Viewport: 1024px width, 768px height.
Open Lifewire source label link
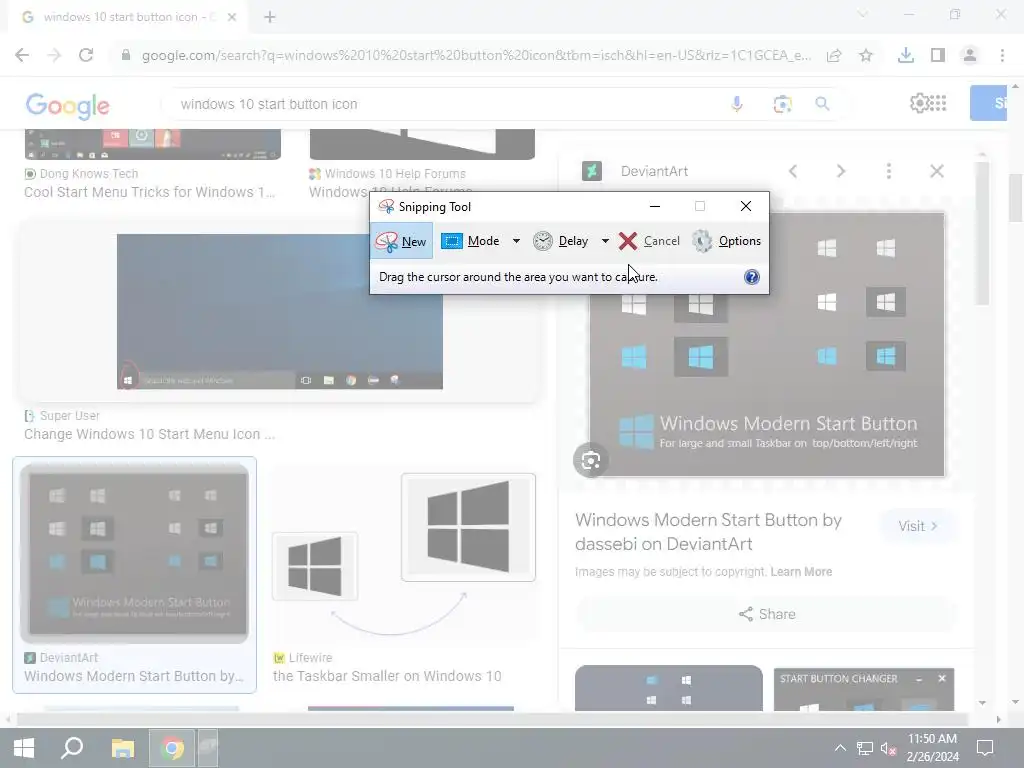tap(310, 658)
